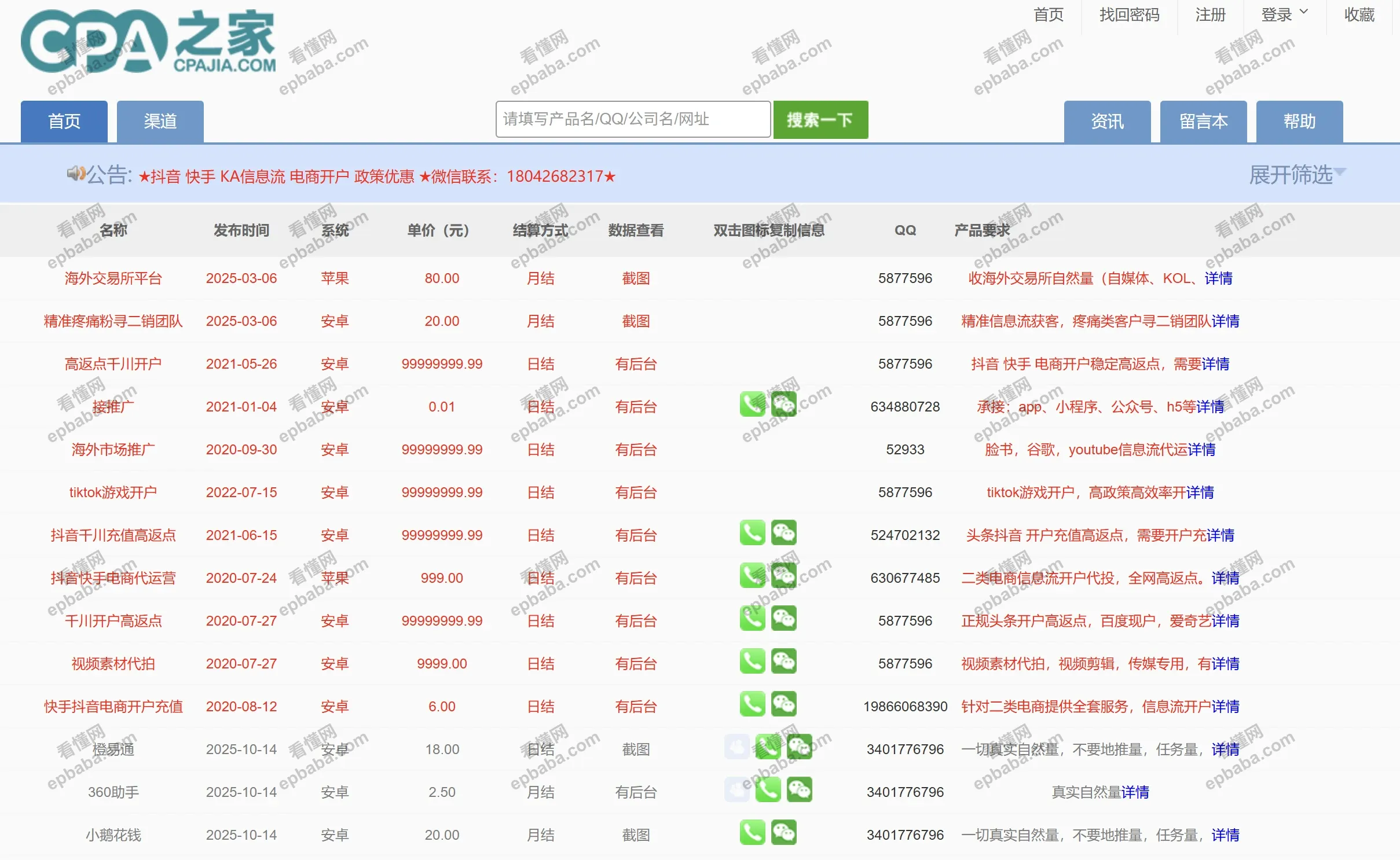Open 详情 link for 海外交易所平台

click(1218, 278)
